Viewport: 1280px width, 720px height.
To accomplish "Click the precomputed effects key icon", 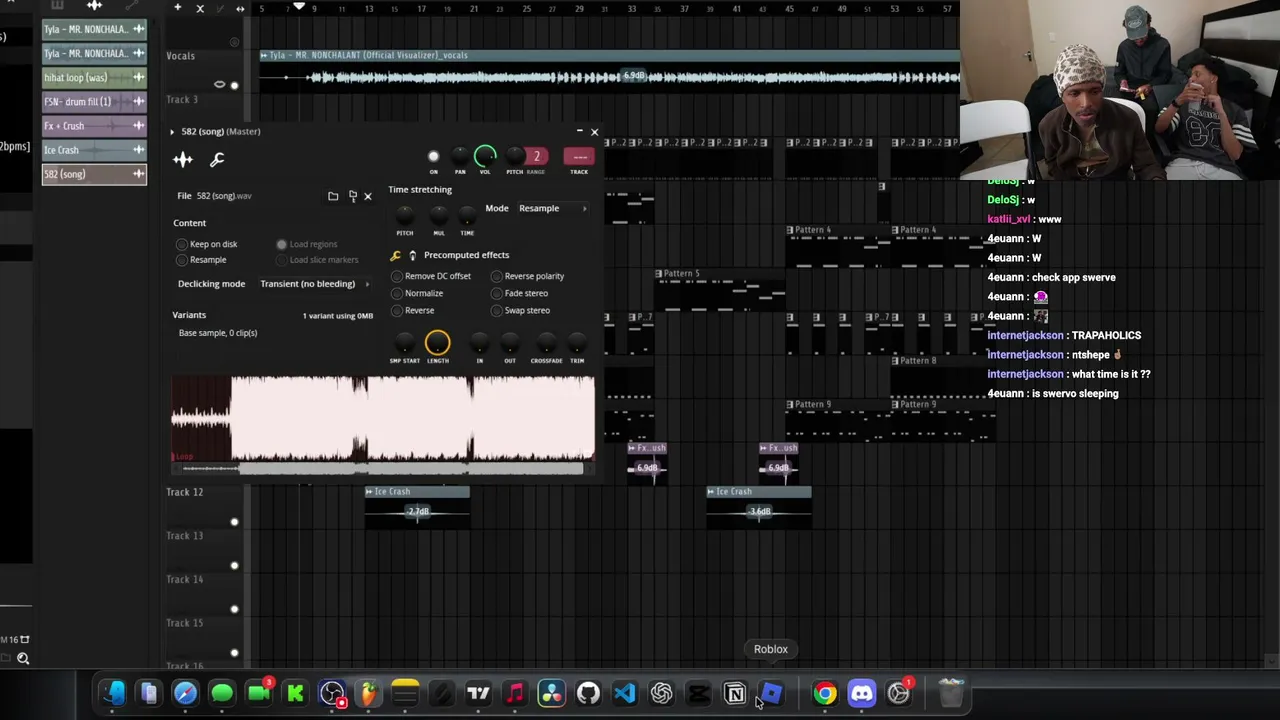I will tap(396, 256).
